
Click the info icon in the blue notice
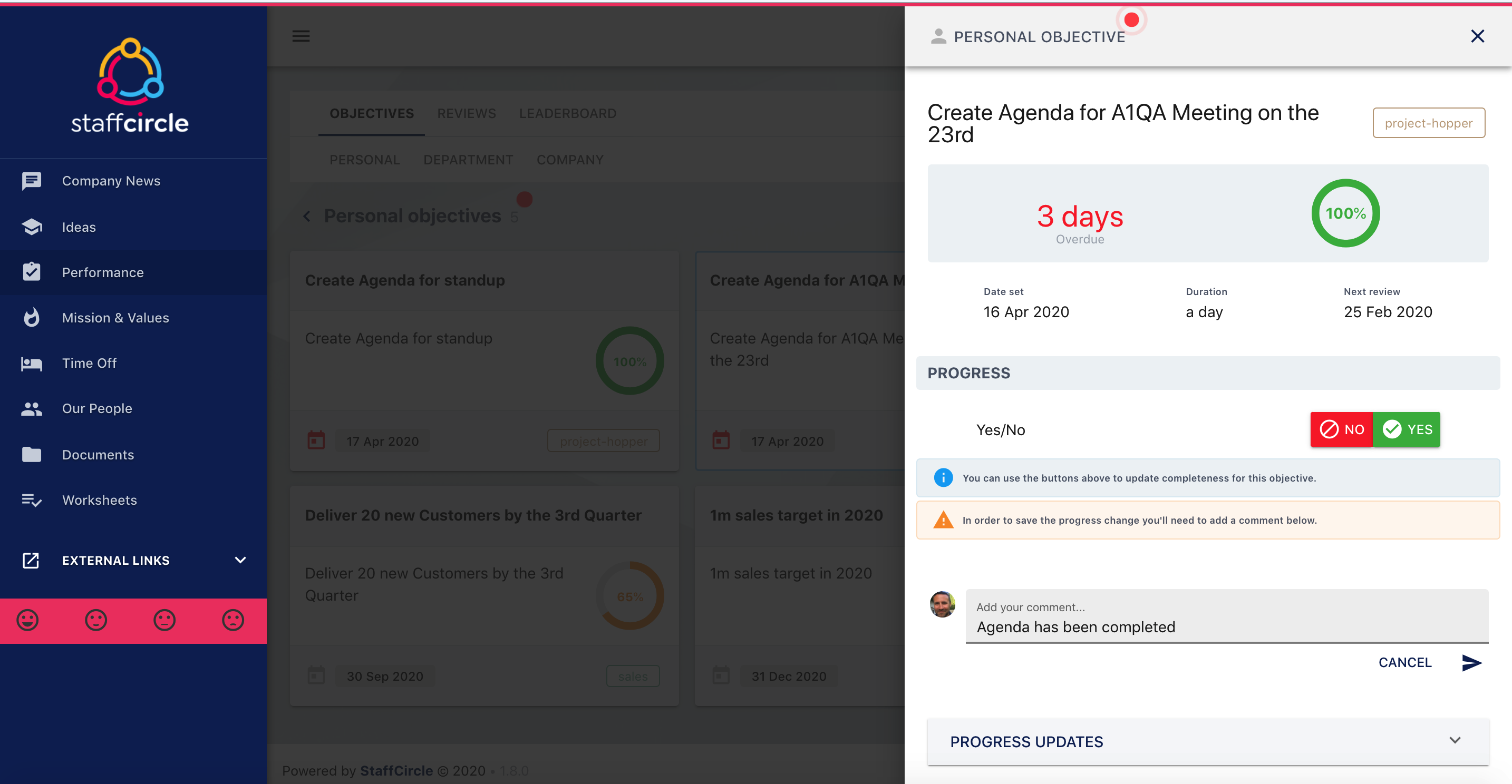(943, 478)
